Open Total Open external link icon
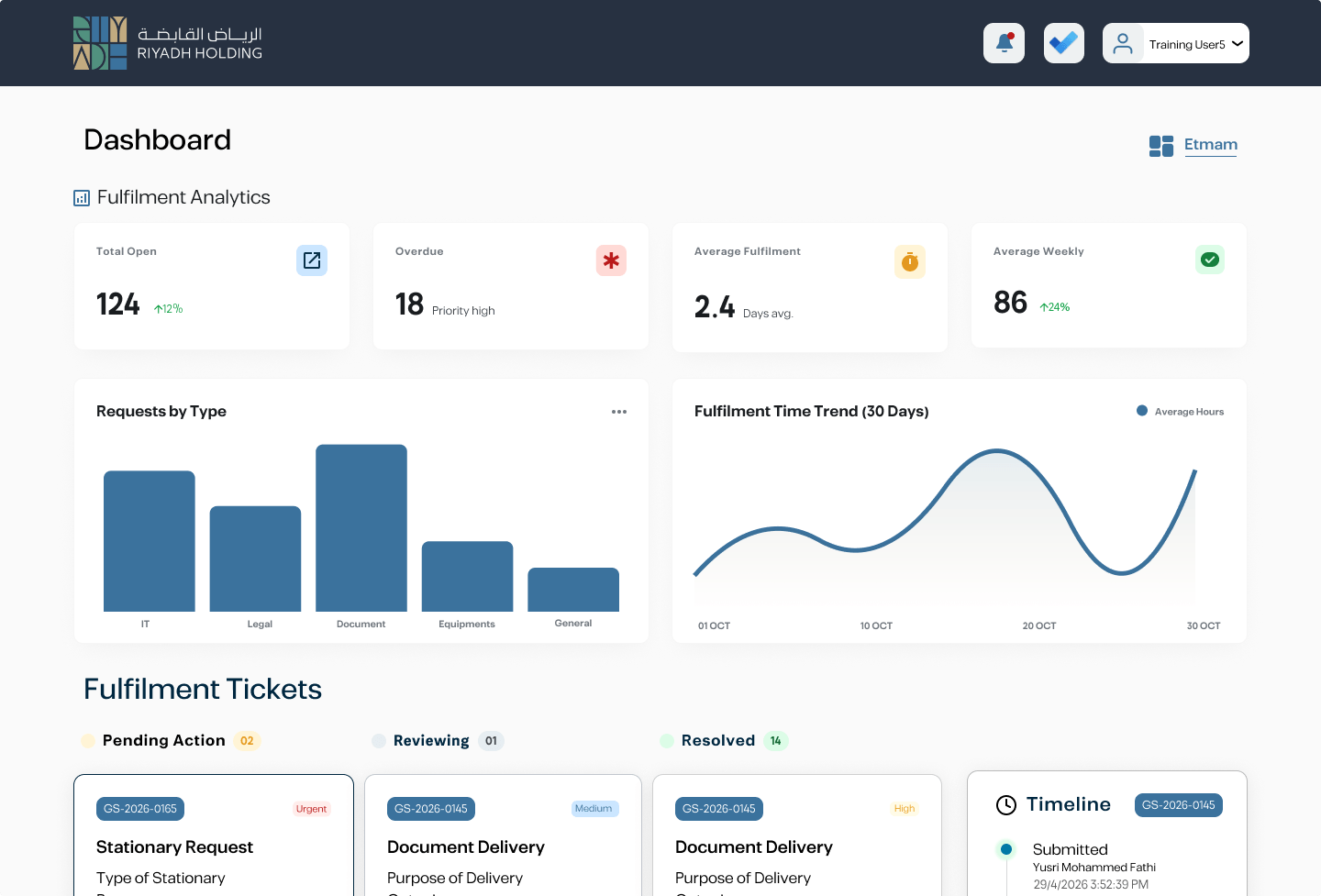Image resolution: width=1321 pixels, height=896 pixels. [312, 260]
